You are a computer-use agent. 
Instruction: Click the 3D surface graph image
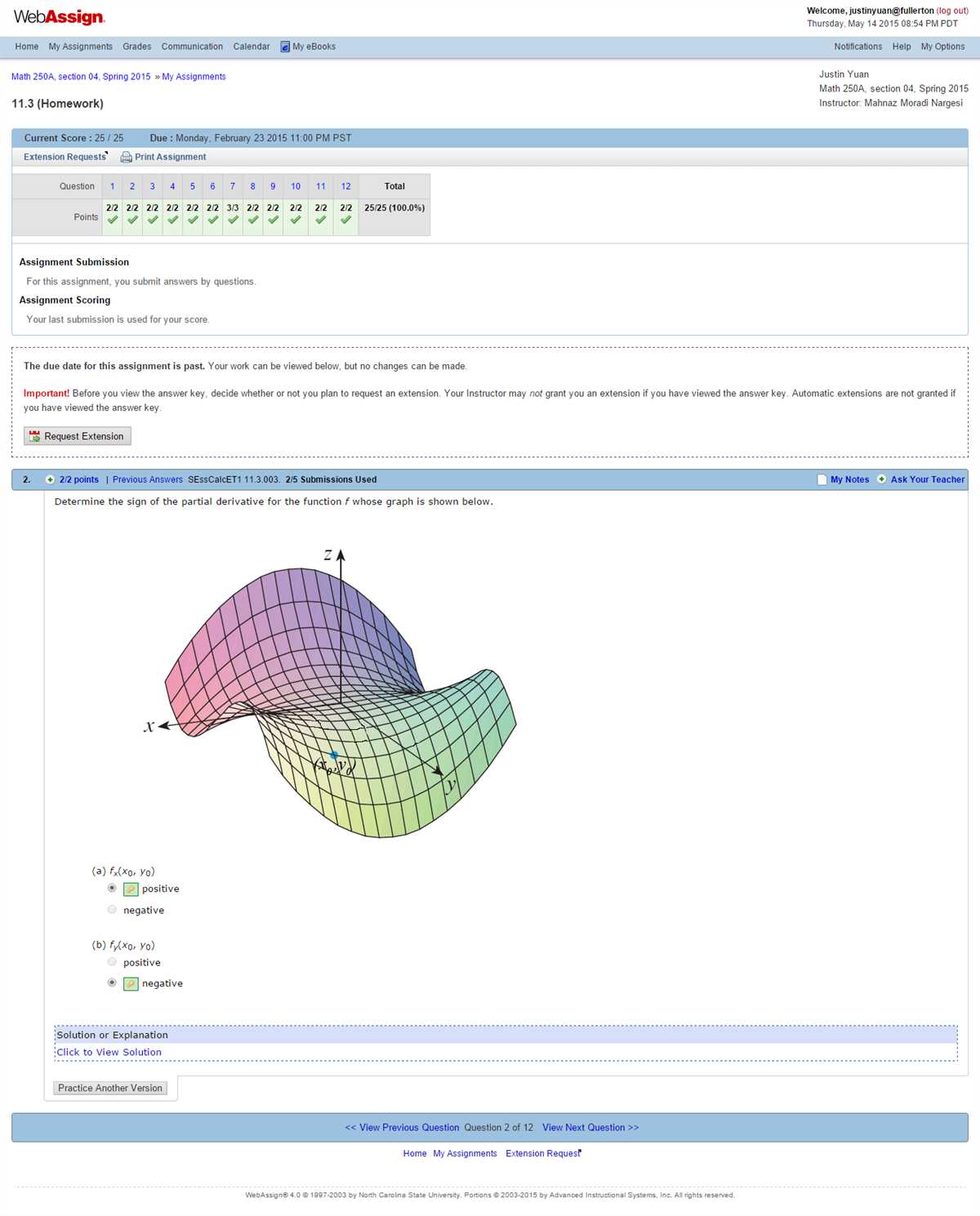pyautogui.click(x=331, y=692)
